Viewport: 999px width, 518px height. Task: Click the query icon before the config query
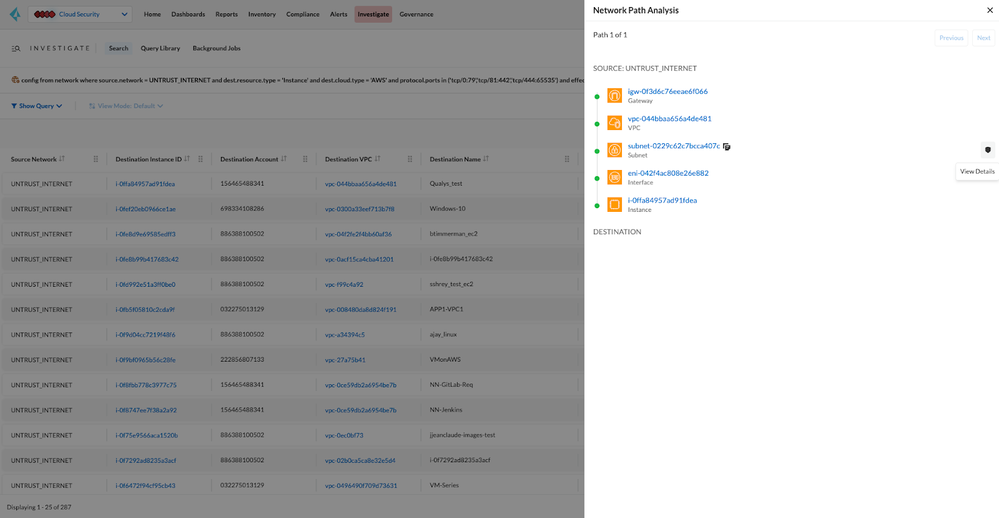tap(15, 80)
